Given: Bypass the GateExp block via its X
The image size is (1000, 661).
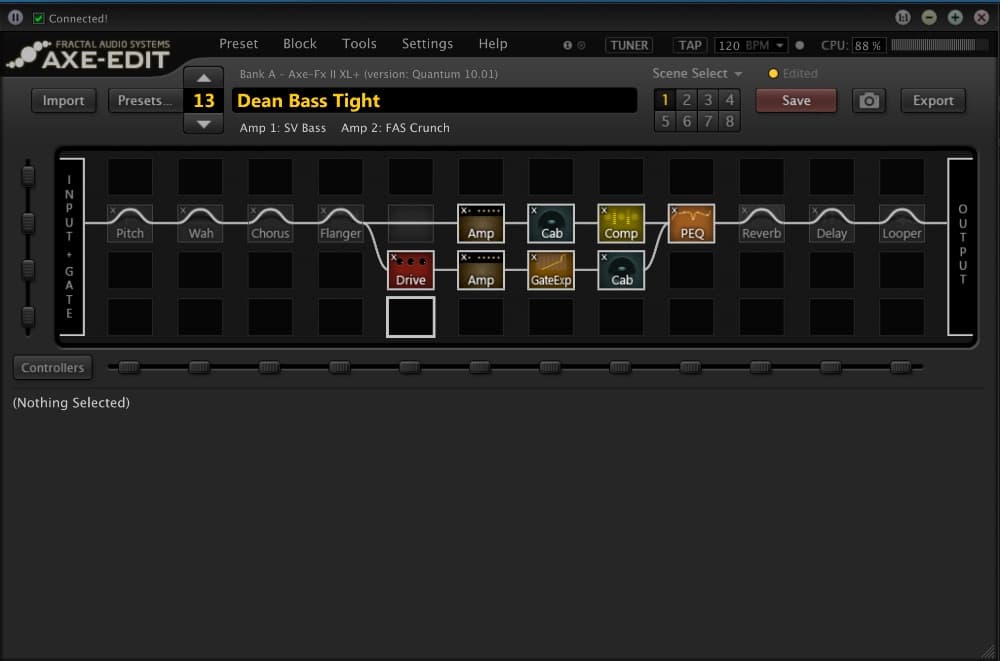Looking at the screenshot, I should pos(534,258).
